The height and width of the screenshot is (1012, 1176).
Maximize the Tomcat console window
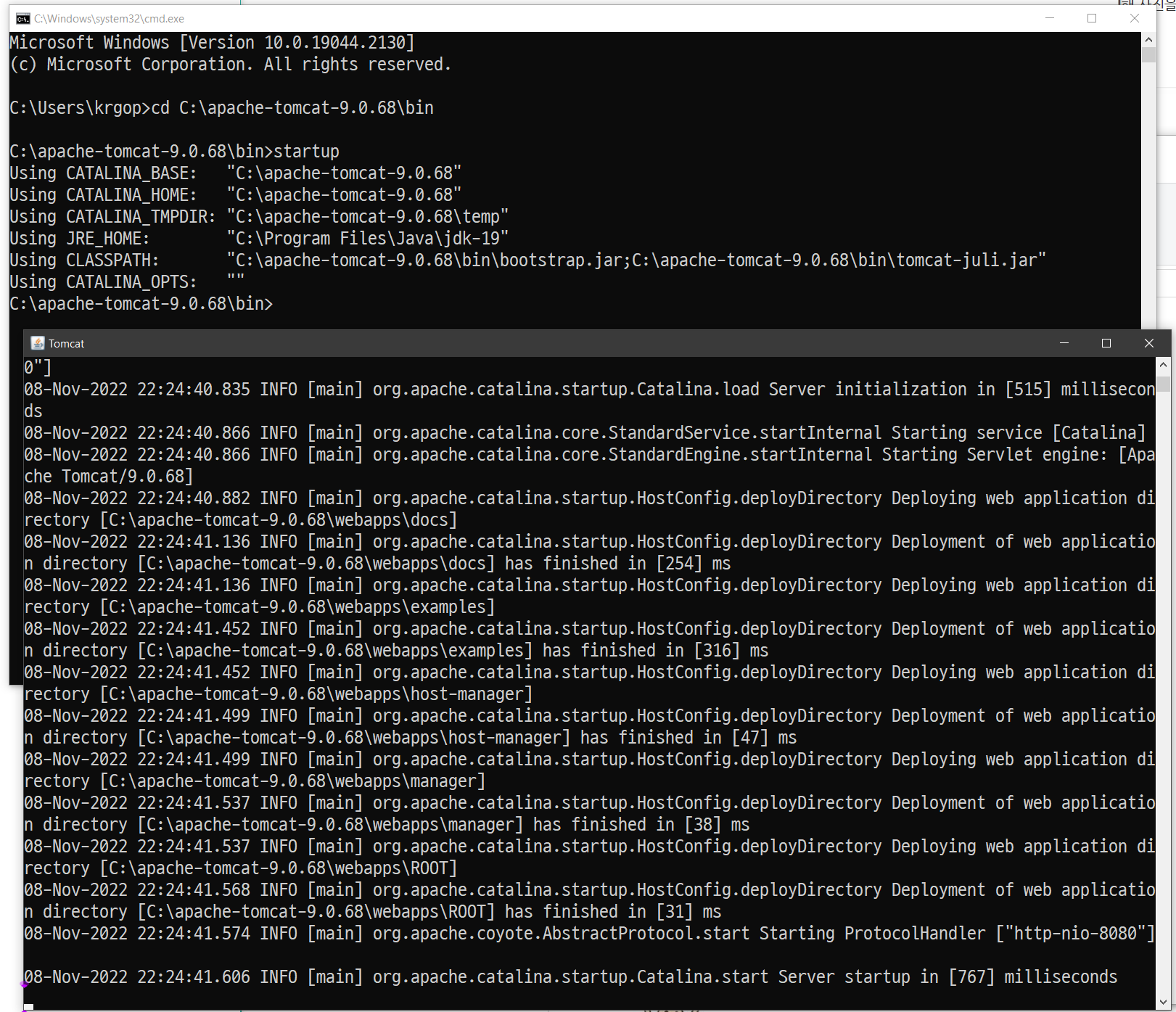coord(1106,343)
